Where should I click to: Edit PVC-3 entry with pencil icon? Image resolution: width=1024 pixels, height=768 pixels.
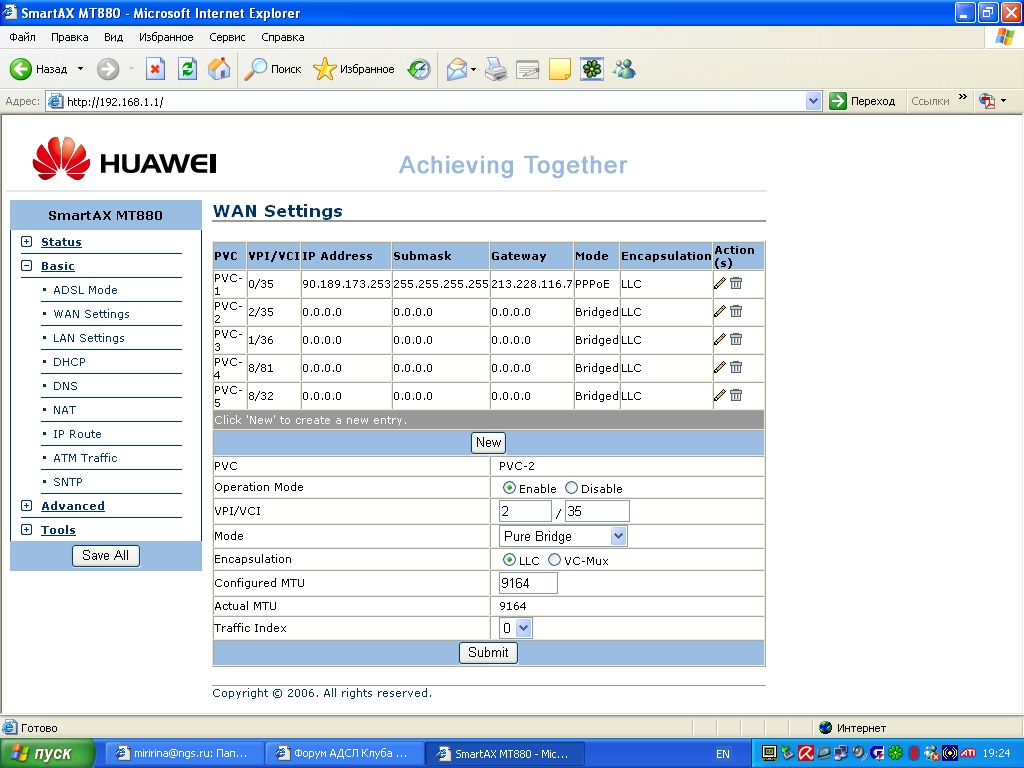[x=720, y=340]
